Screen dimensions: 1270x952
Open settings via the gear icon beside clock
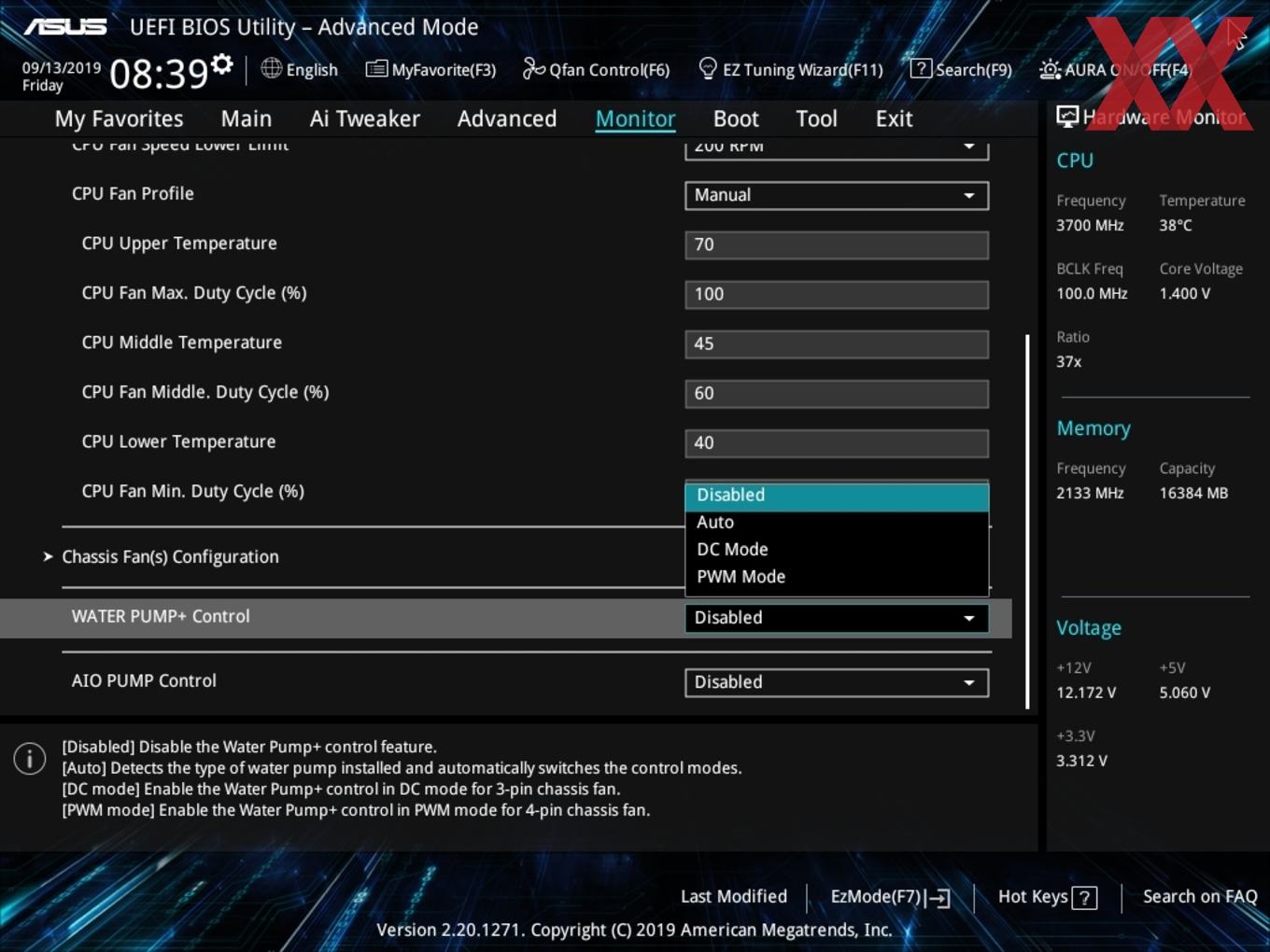click(x=222, y=63)
